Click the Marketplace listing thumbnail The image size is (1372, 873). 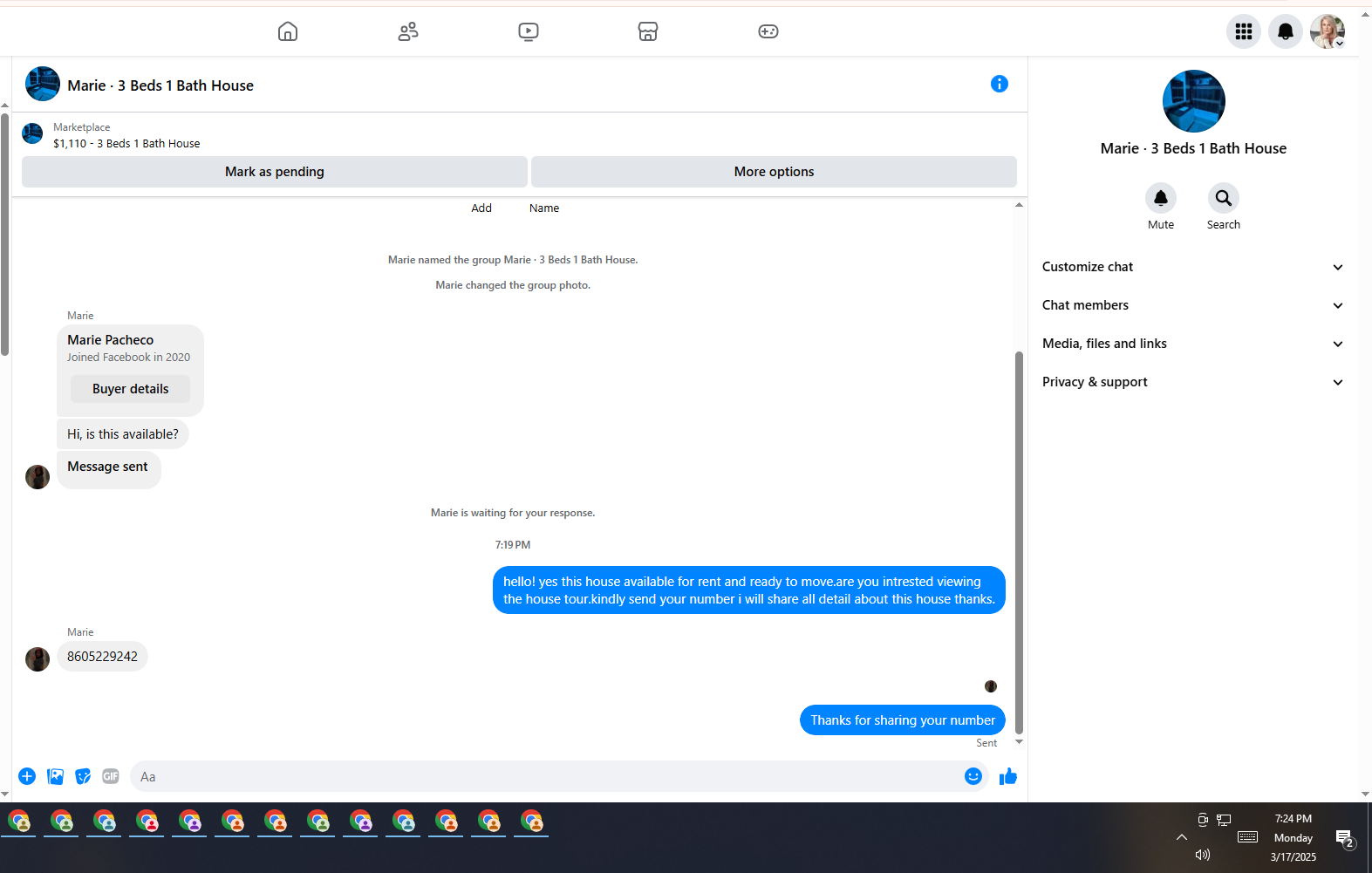tap(32, 133)
